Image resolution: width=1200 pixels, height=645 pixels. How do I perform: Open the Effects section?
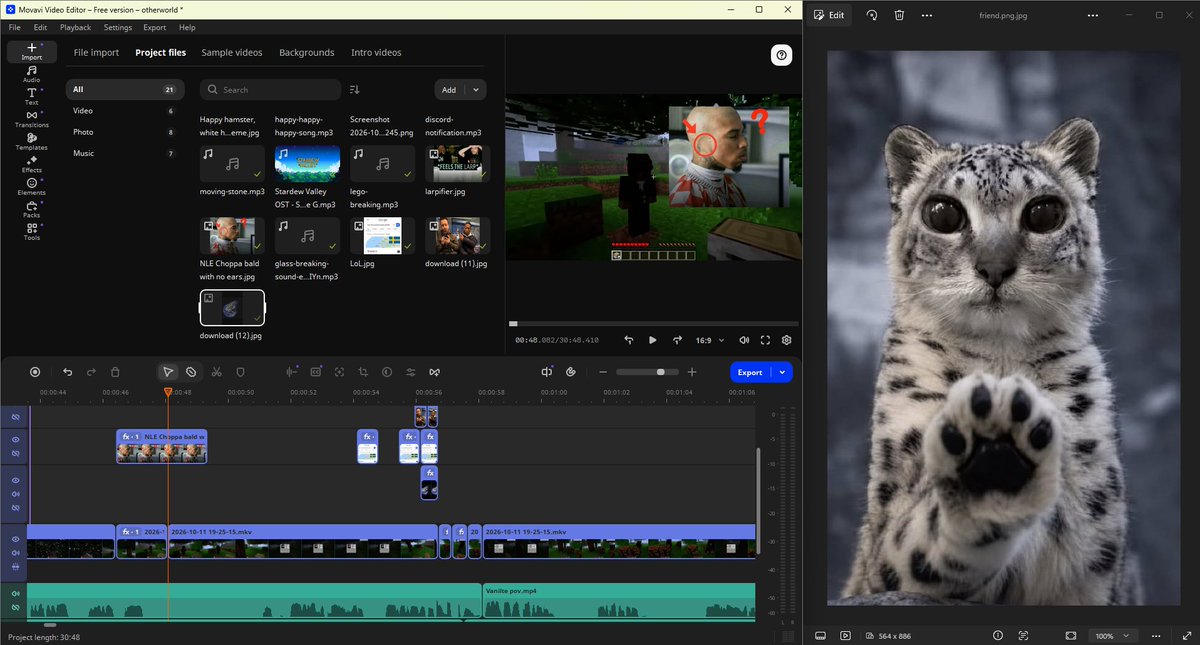pos(32,164)
